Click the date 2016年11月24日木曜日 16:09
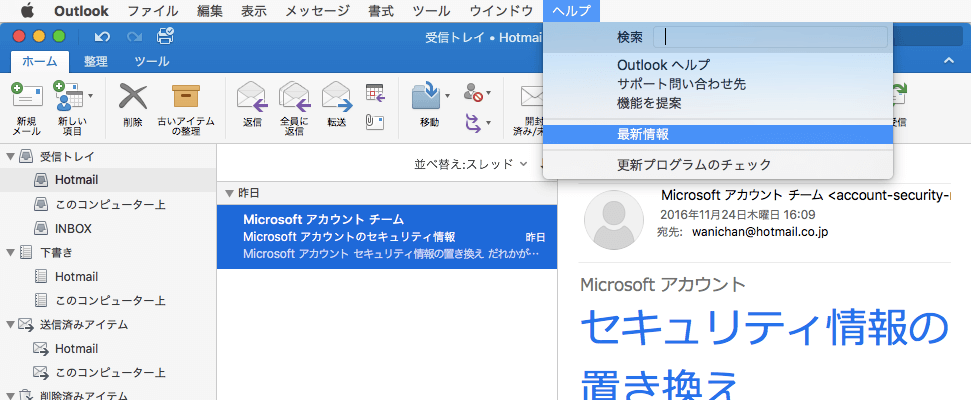 (x=738, y=215)
